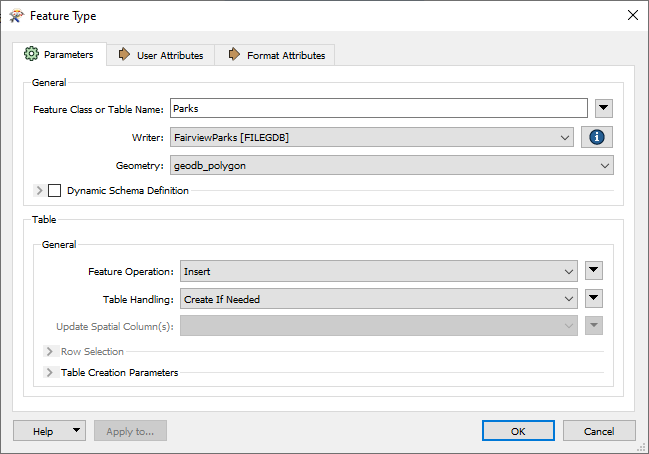Viewport: 649px width, 454px height.
Task: Open the Feature Operation dropdown set to Insert
Action: click(x=379, y=271)
